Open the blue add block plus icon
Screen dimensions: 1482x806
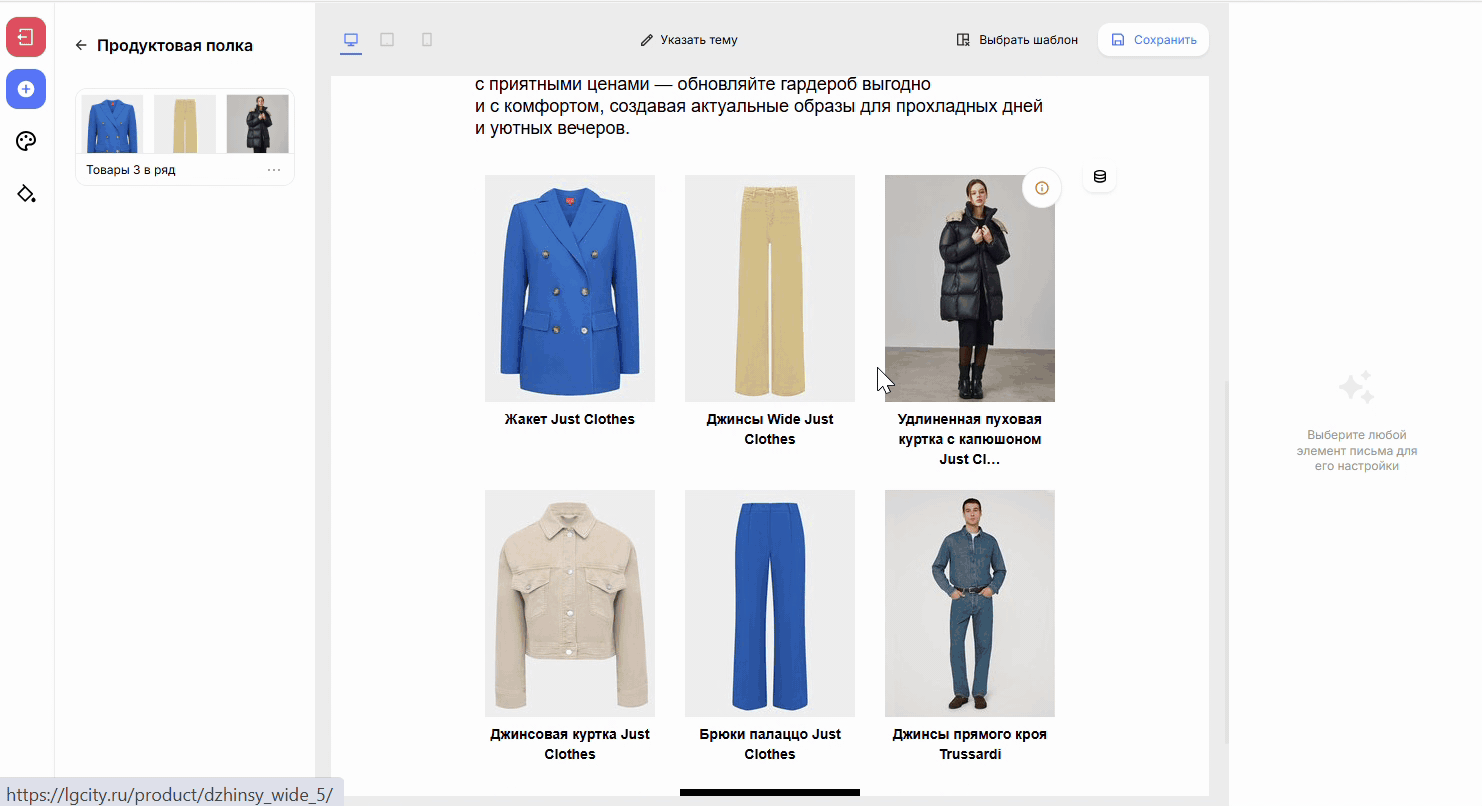[26, 89]
